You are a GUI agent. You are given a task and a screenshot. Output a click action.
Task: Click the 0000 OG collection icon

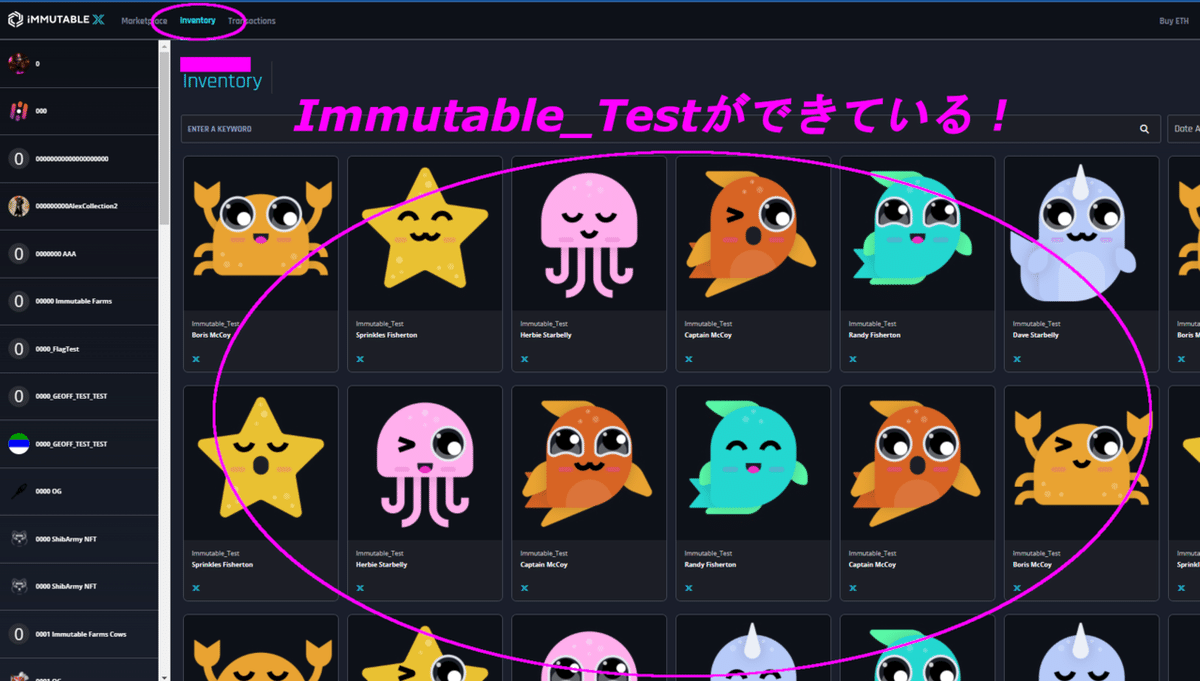point(18,491)
